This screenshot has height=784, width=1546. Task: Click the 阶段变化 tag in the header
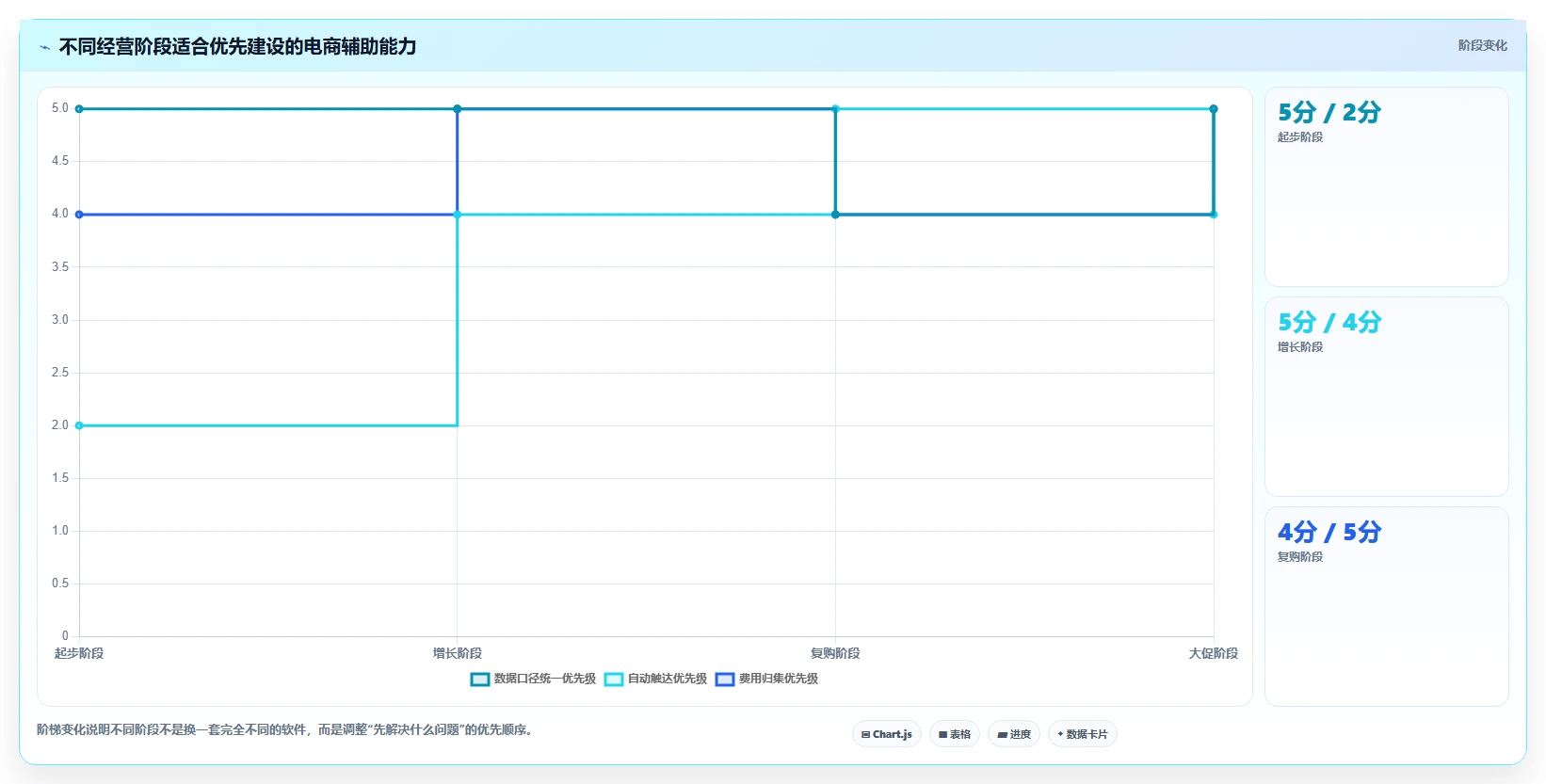click(x=1482, y=45)
